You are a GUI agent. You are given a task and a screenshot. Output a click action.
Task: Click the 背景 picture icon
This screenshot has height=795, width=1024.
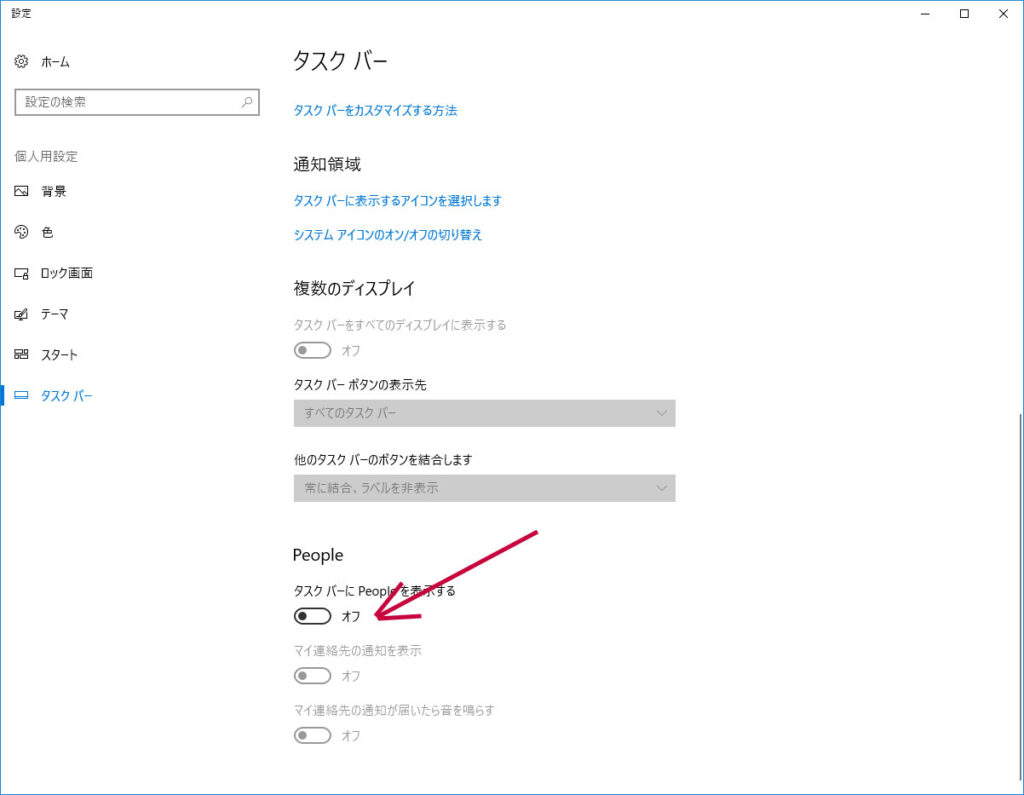(x=22, y=191)
